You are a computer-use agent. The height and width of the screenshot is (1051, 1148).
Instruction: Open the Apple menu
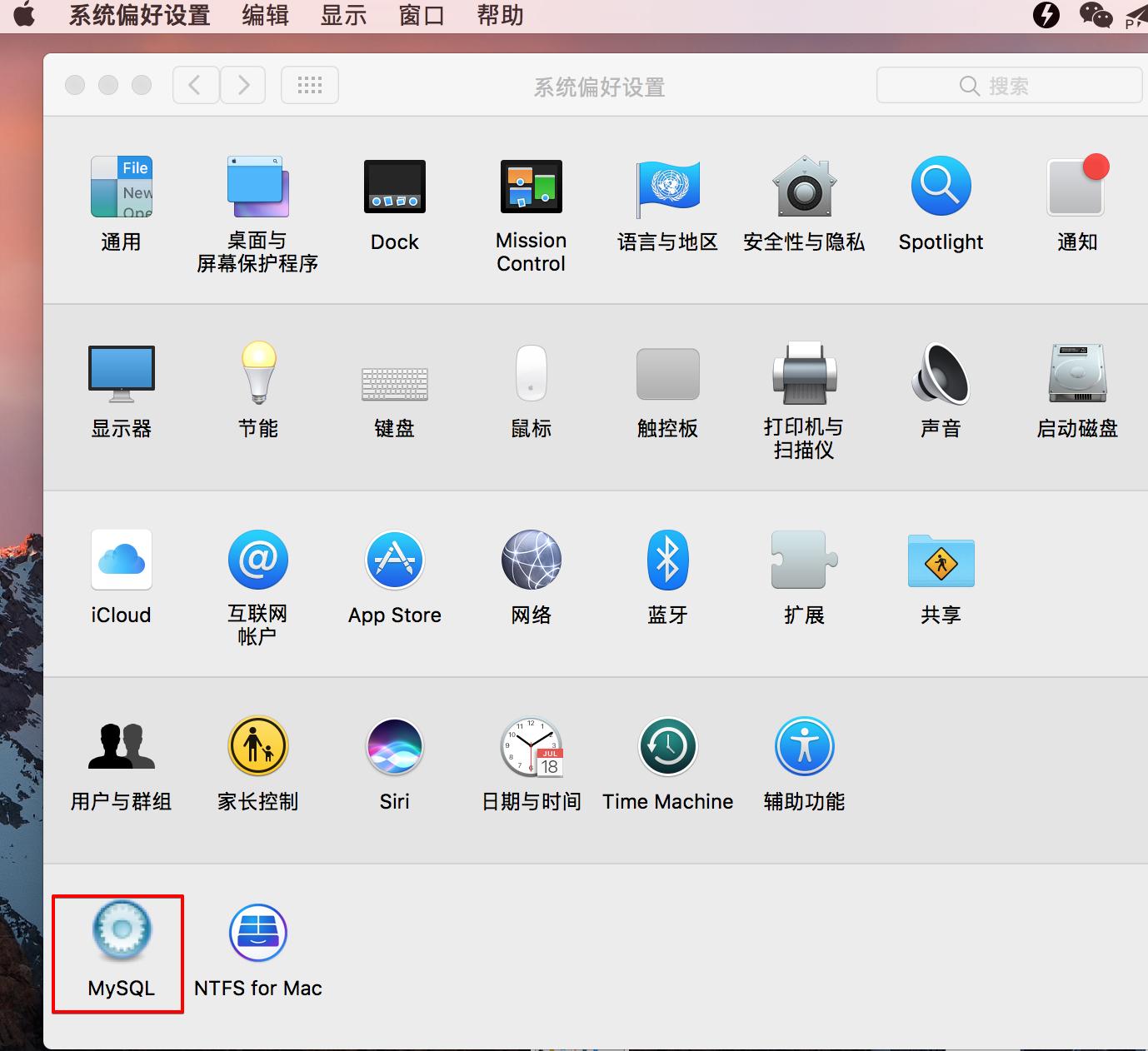[24, 15]
